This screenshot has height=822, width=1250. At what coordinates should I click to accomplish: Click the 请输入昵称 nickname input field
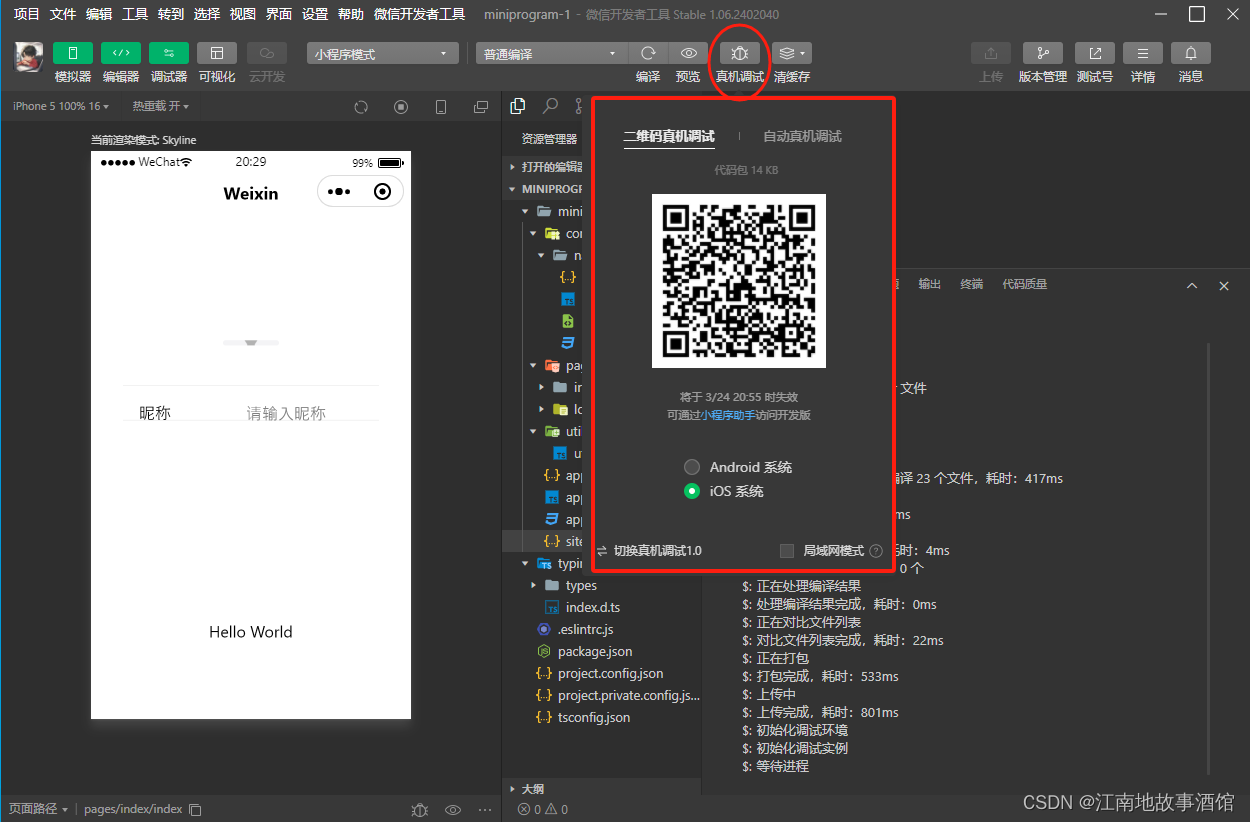286,413
